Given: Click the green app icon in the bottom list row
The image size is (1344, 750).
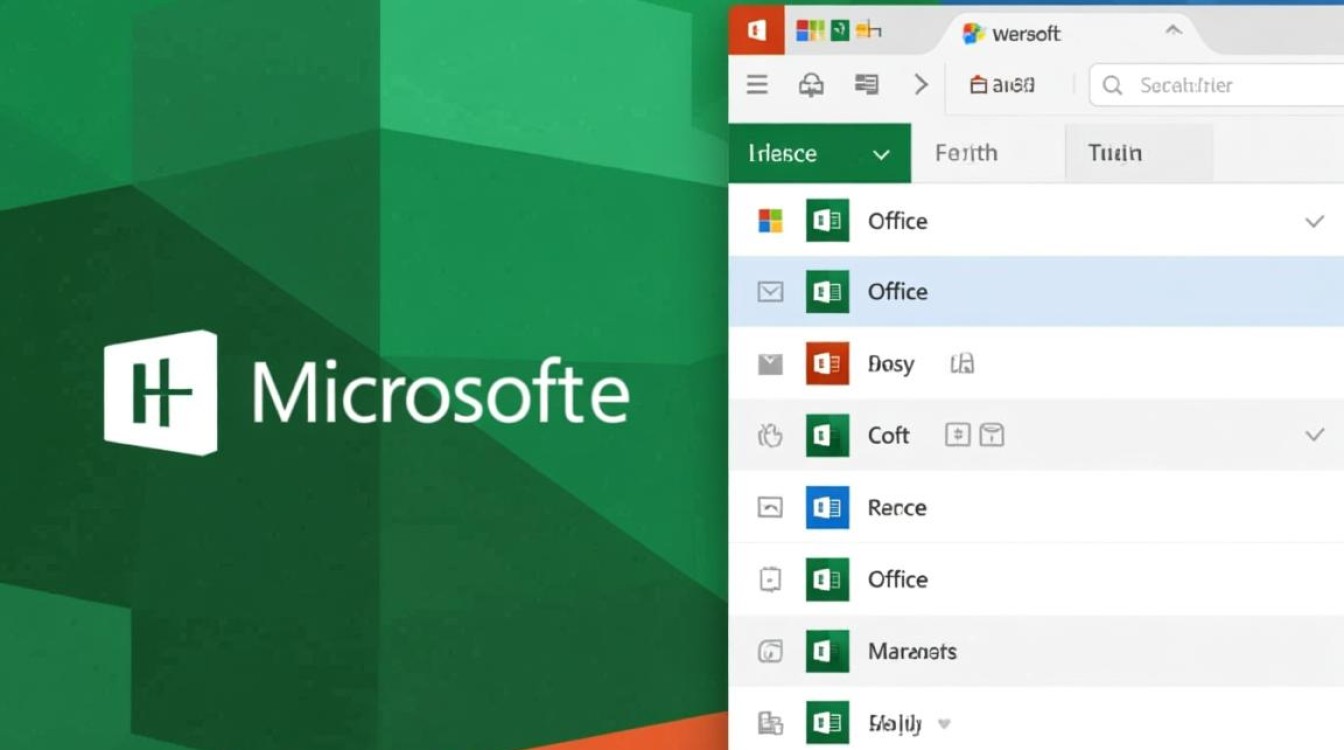Looking at the screenshot, I should pos(827,723).
